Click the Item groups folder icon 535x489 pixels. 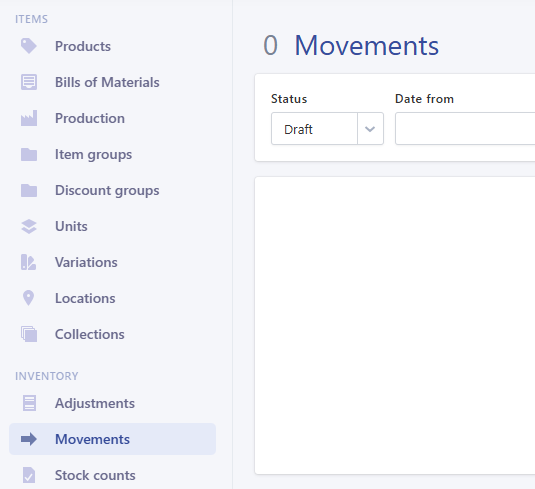(x=29, y=154)
